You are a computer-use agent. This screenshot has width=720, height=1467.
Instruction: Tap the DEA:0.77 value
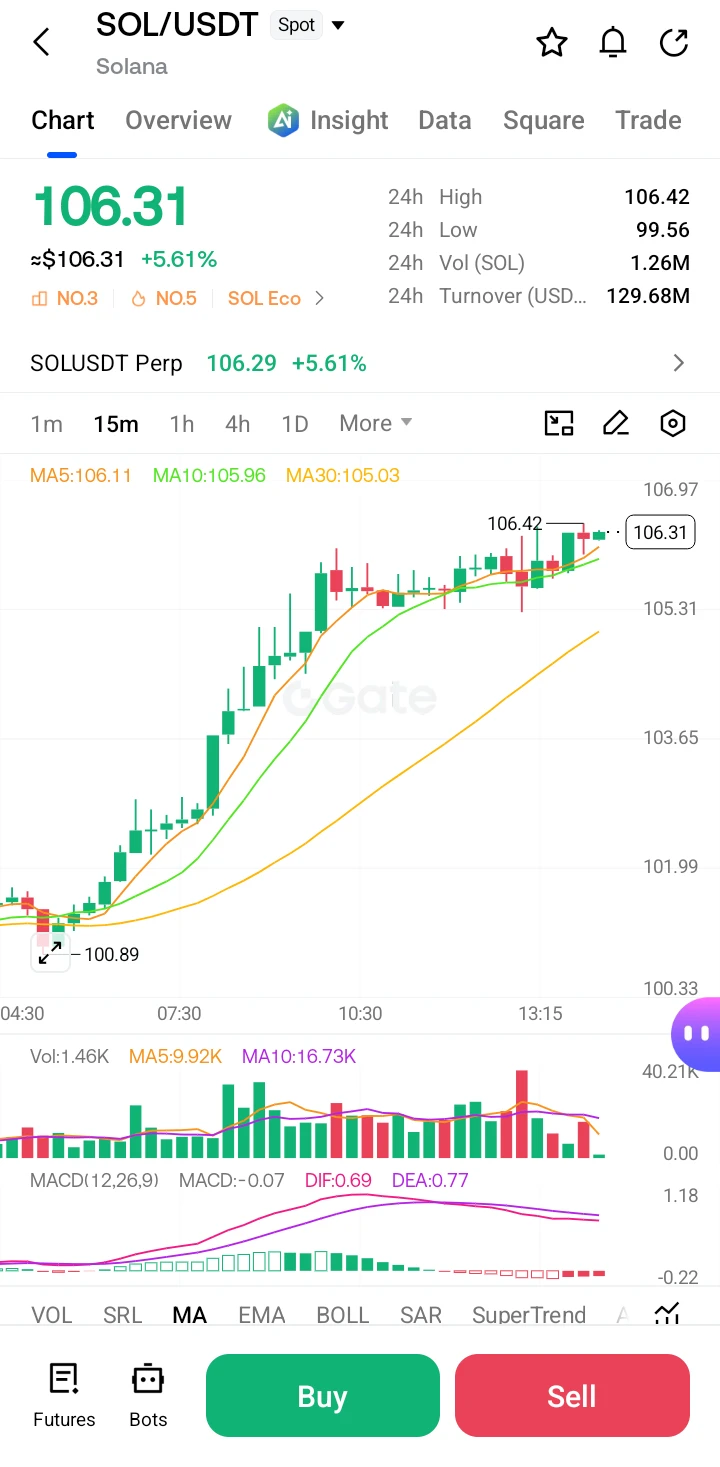click(x=430, y=1180)
